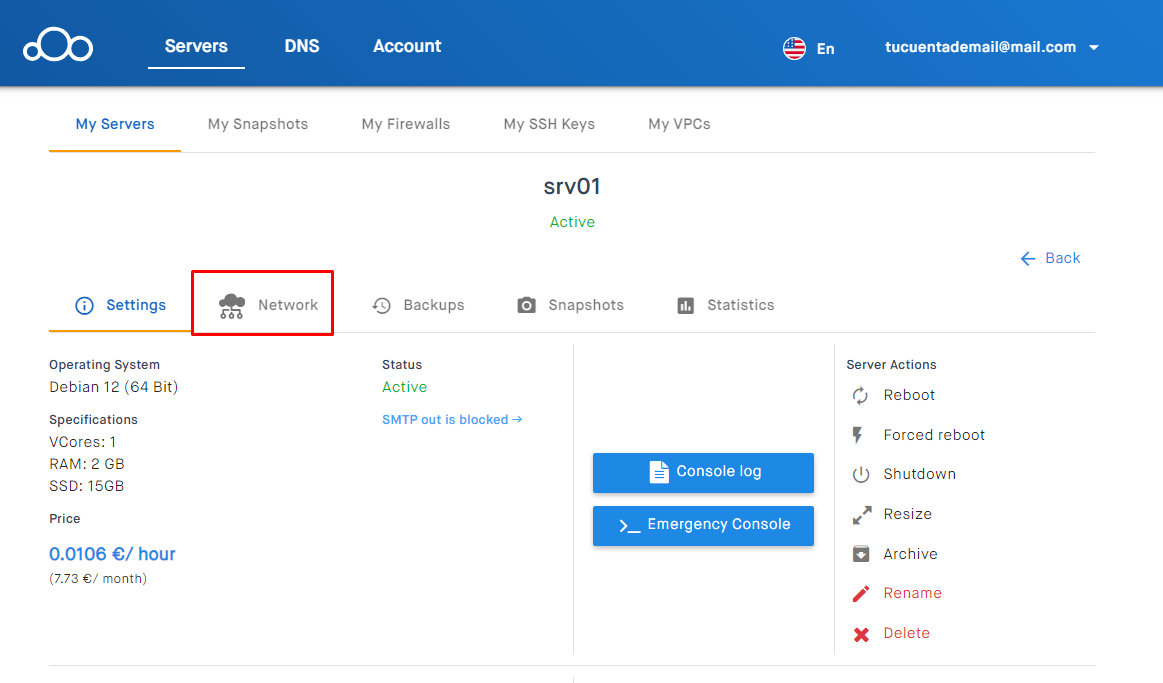This screenshot has width=1163, height=683.
Task: Click the Forced reboot lightning icon
Action: 858,435
